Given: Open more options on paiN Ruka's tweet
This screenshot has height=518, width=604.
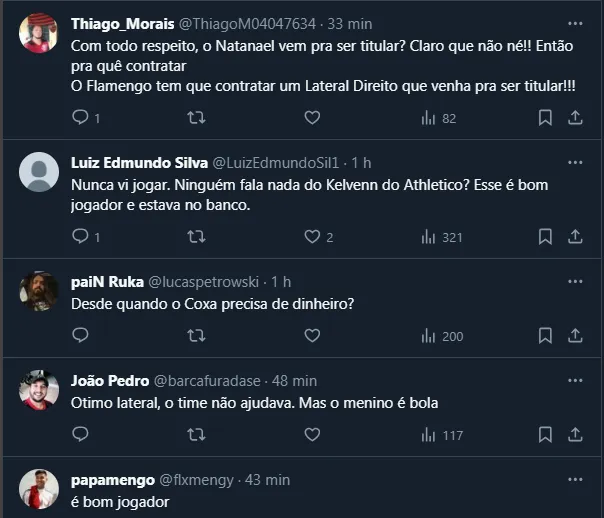Looking at the screenshot, I should coord(575,280).
